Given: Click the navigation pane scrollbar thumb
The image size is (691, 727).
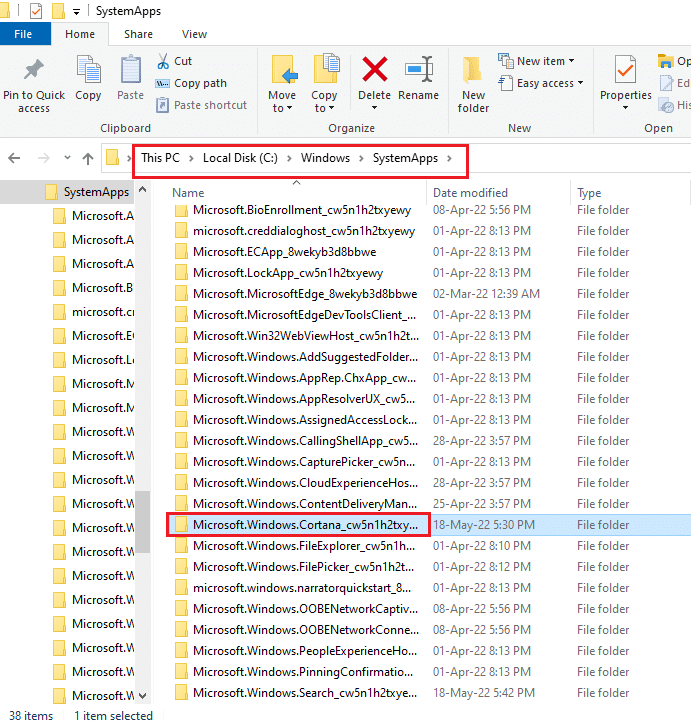Looking at the screenshot, I should pyautogui.click(x=143, y=522).
